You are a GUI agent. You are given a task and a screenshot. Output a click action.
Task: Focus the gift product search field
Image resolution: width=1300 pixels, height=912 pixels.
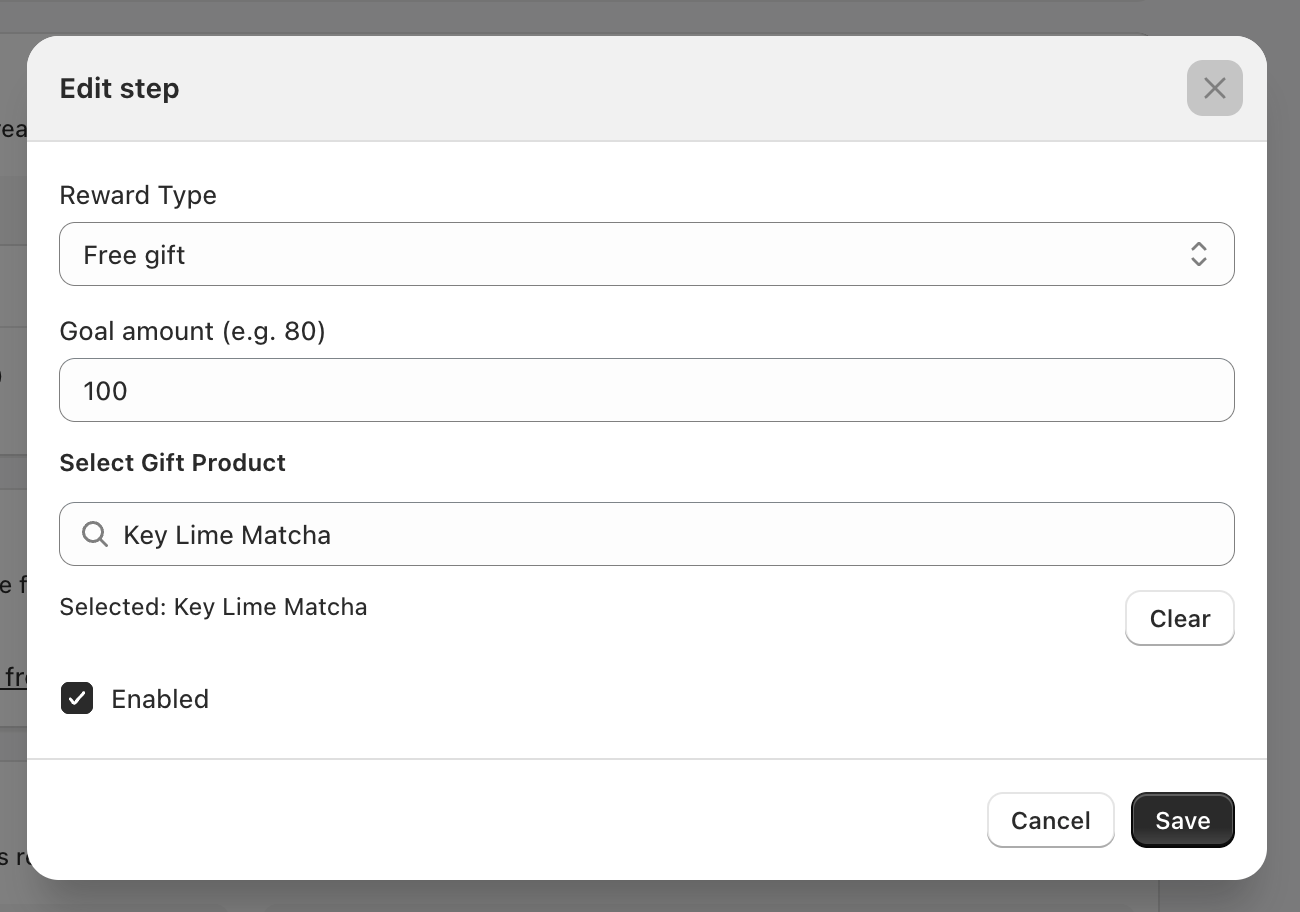pos(660,534)
